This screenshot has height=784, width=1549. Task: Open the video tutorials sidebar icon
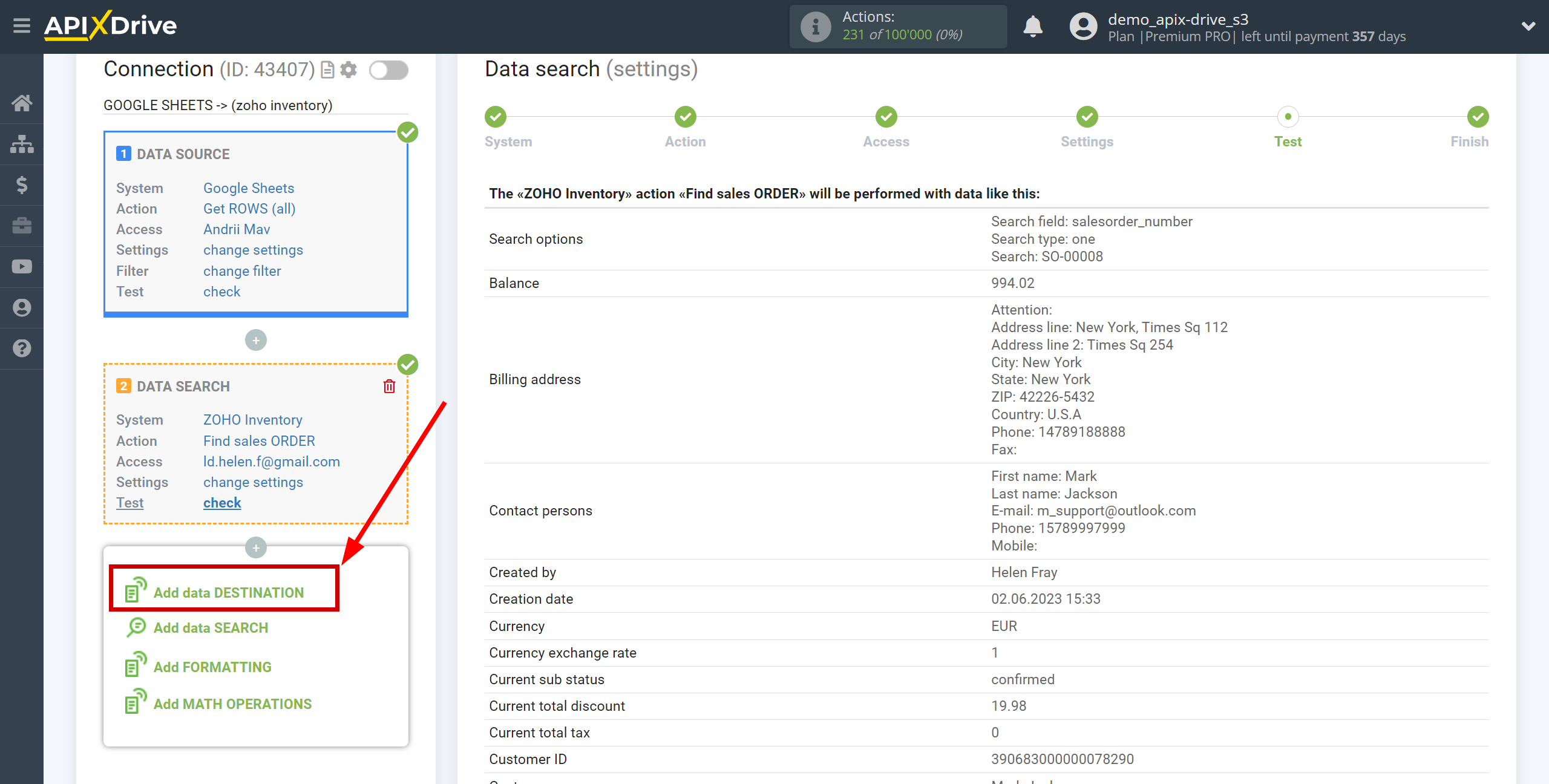pos(22,267)
